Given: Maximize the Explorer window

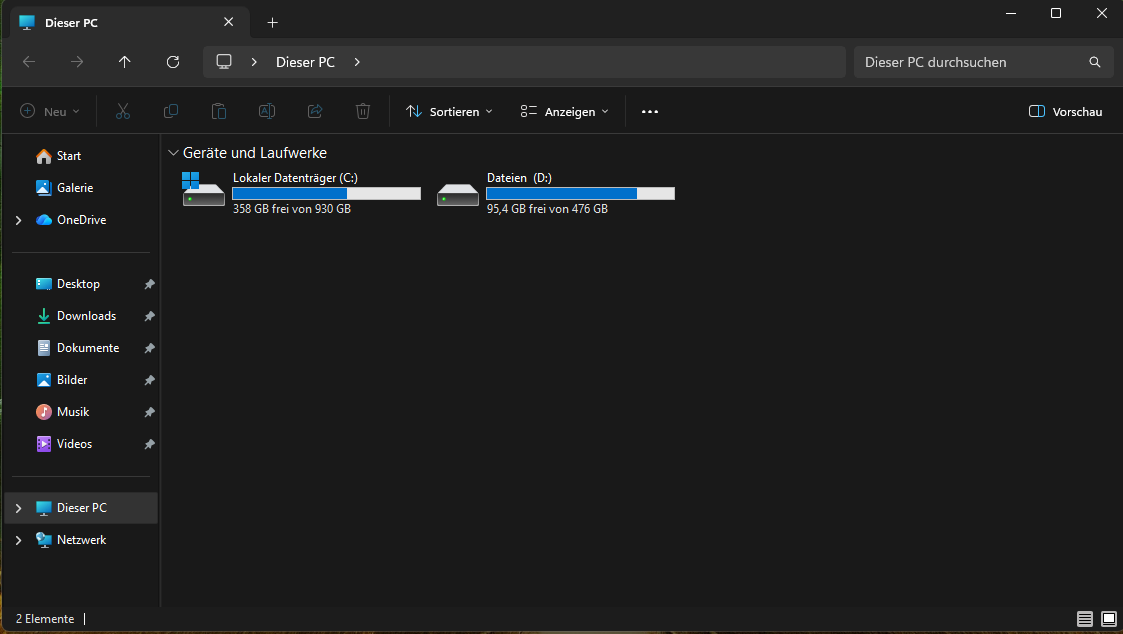Looking at the screenshot, I should point(1056,14).
